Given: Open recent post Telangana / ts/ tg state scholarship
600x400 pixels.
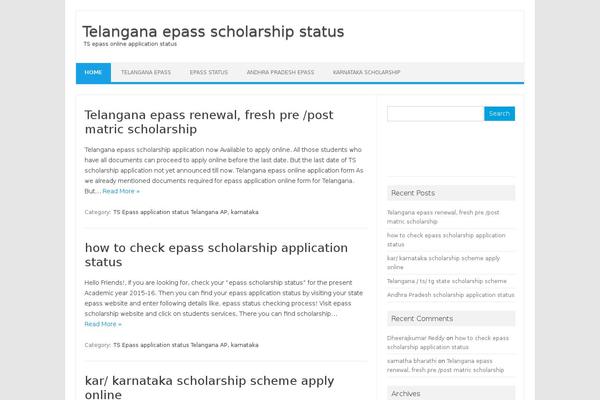Looking at the screenshot, I should pyautogui.click(x=447, y=281).
